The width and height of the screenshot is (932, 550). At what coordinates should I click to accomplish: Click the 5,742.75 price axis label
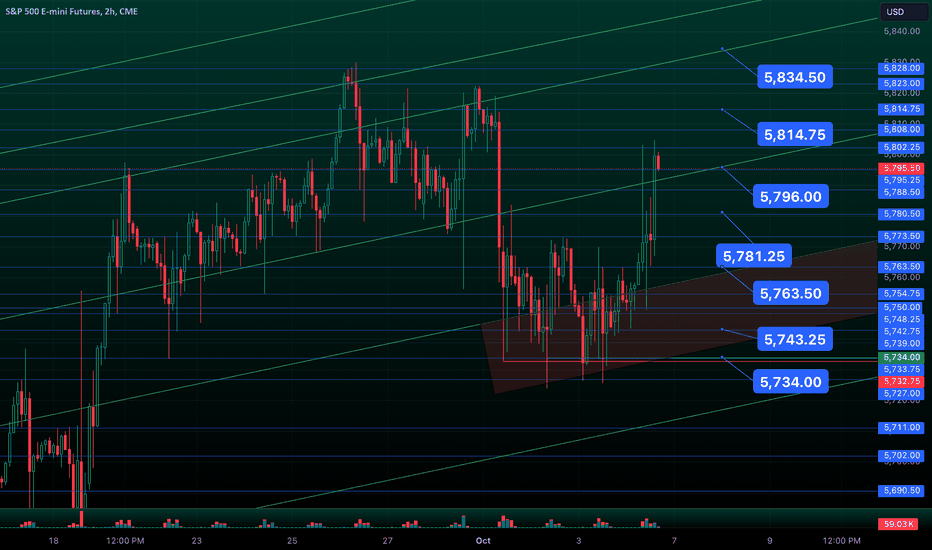pos(901,332)
